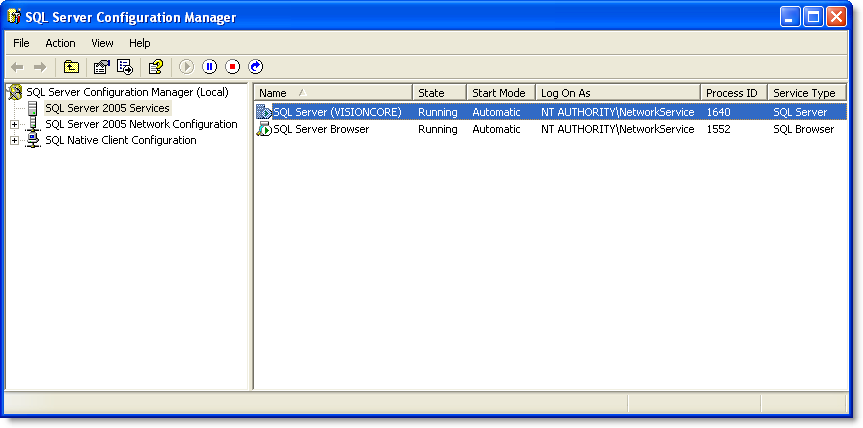Click the Configuration Manager (Local) root icon
863x428 pixels.
pos(16,92)
